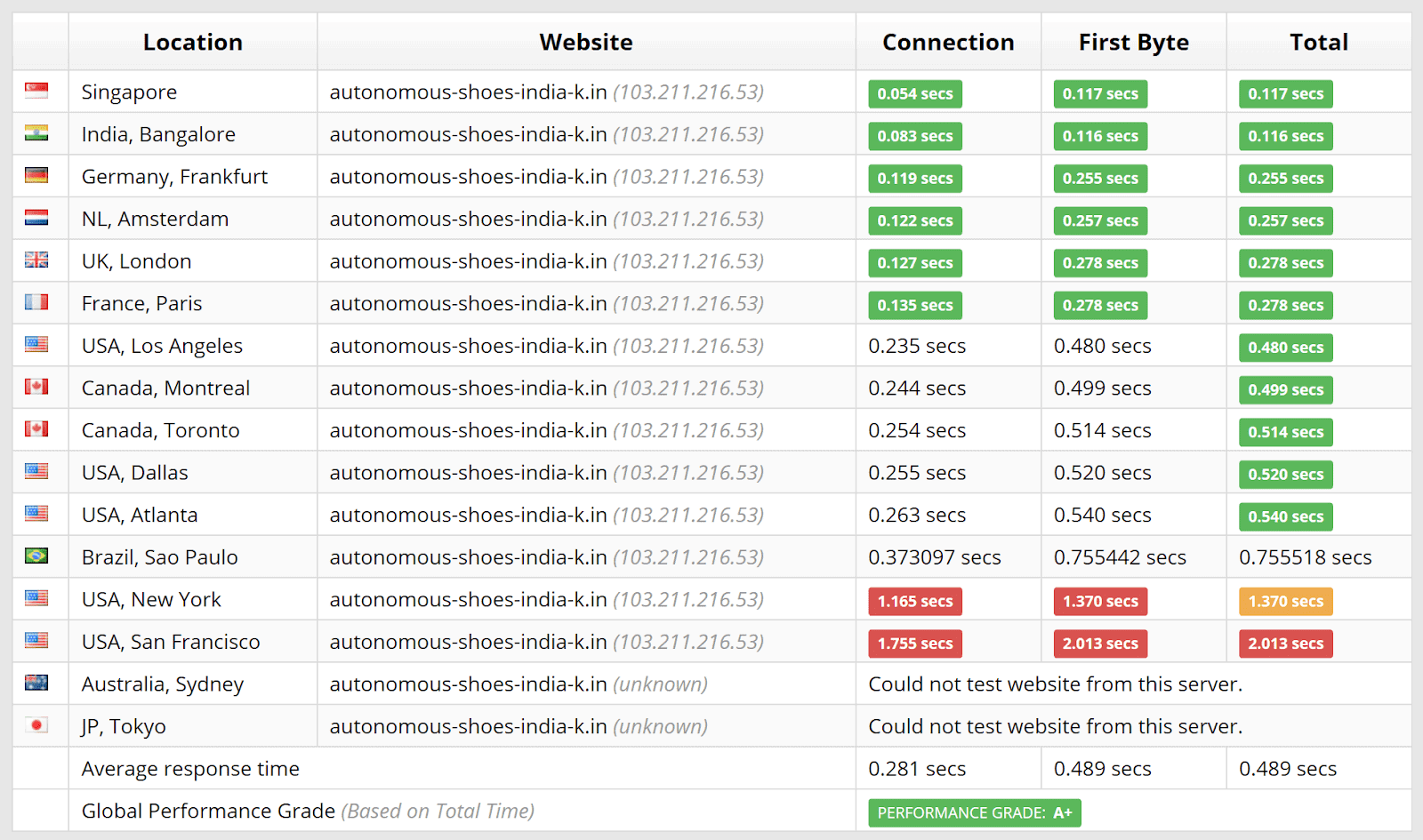Click the India flag icon
This screenshot has height=840, width=1423.
tap(36, 133)
